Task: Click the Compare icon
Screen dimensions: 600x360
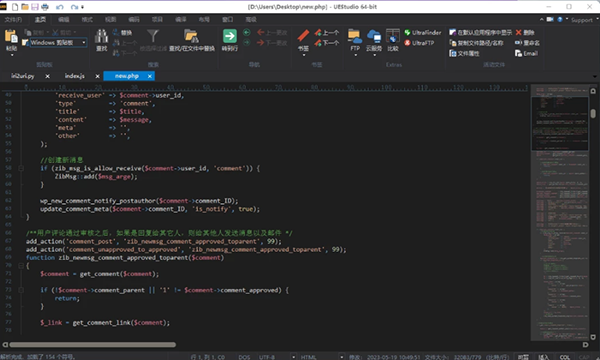Action: [393, 36]
